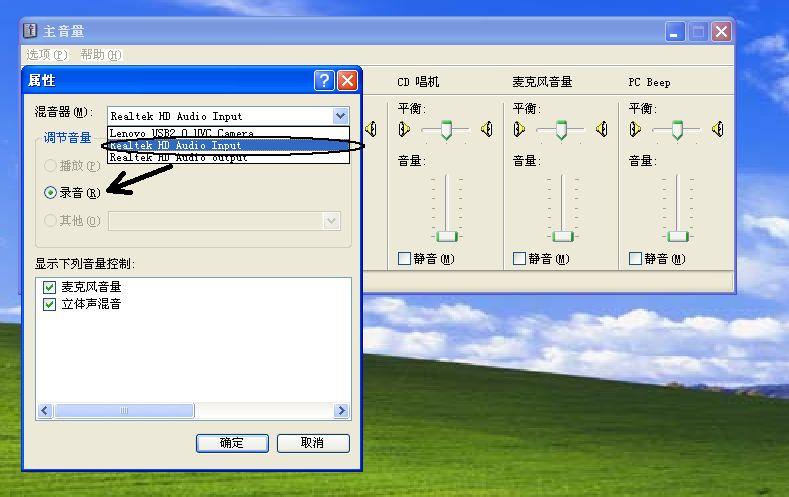
Task: Click the 调节音量 group label
Action: [67, 138]
